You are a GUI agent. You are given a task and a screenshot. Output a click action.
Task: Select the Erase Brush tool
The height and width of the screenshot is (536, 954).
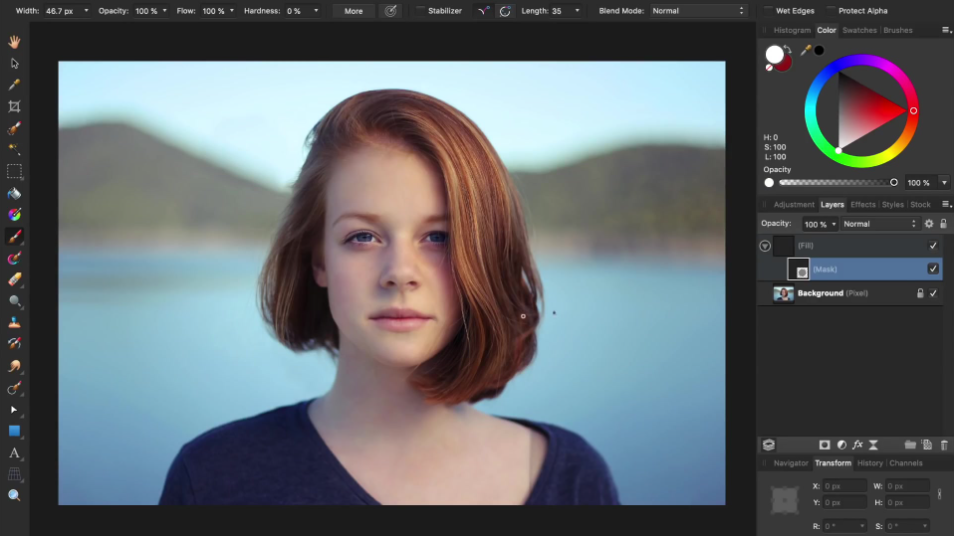(x=14, y=279)
